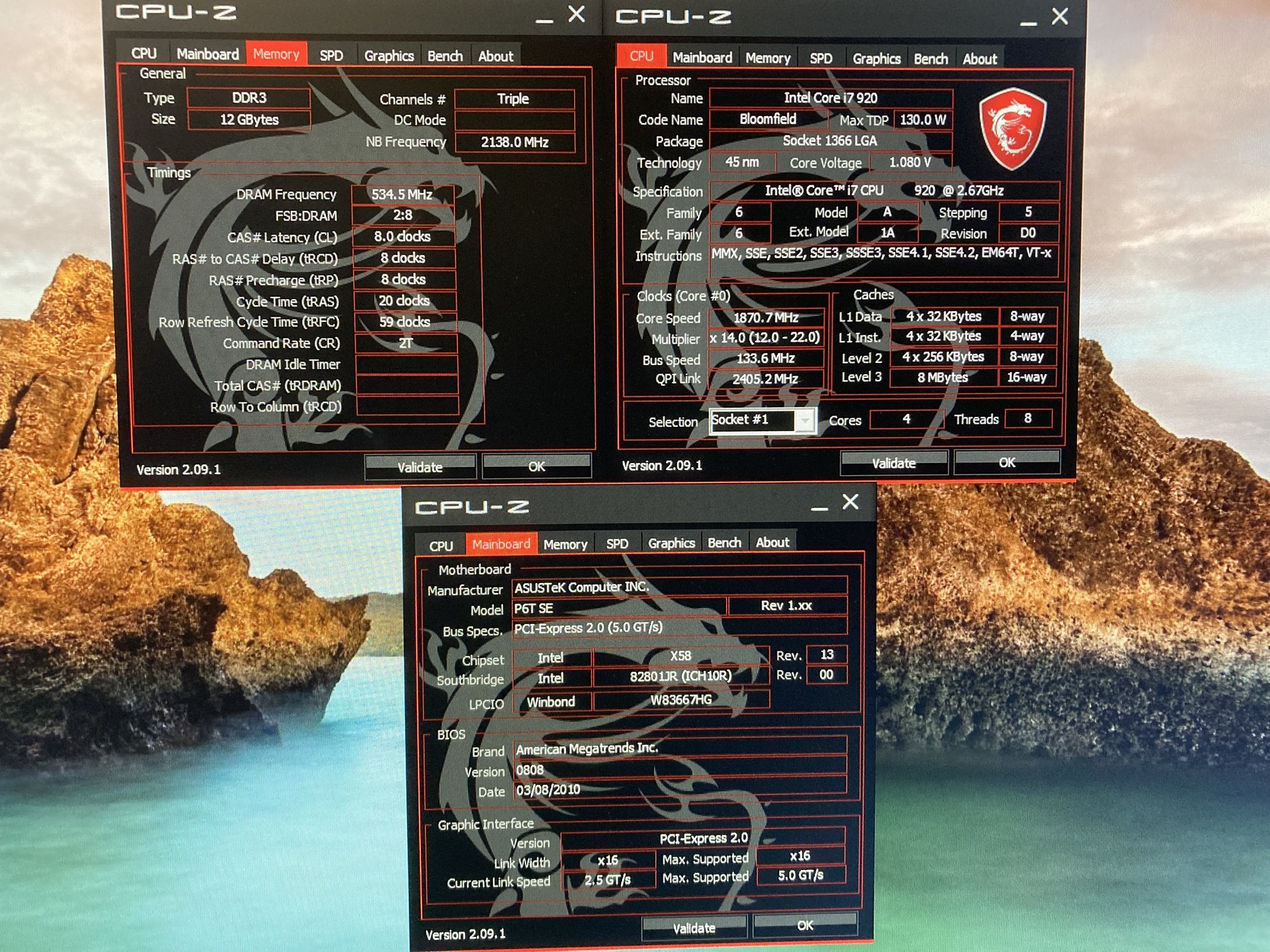Click the MSI dragon shield logo
Image resolution: width=1270 pixels, height=952 pixels.
click(1013, 128)
